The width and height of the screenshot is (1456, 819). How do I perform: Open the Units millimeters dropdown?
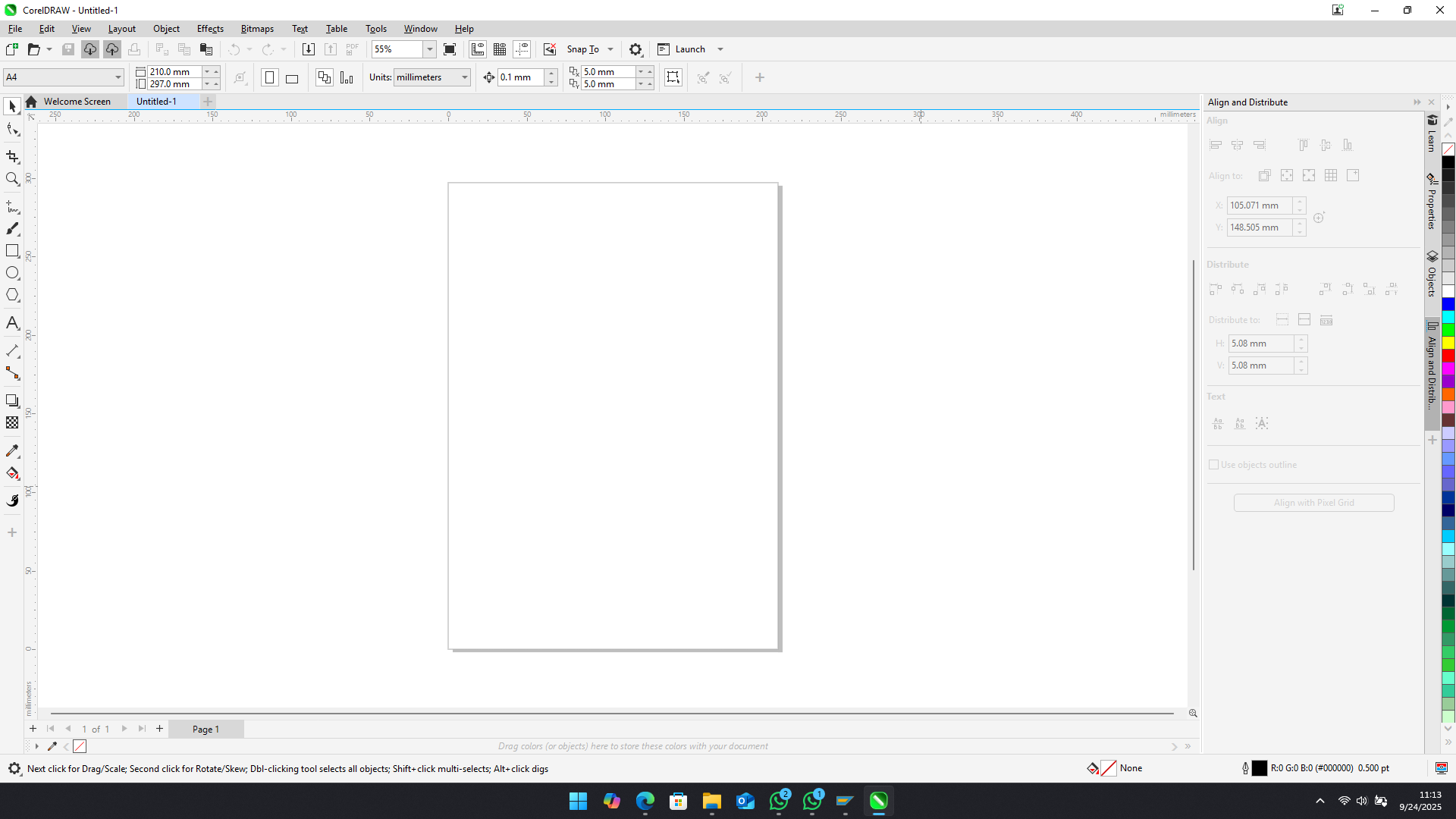pyautogui.click(x=464, y=77)
